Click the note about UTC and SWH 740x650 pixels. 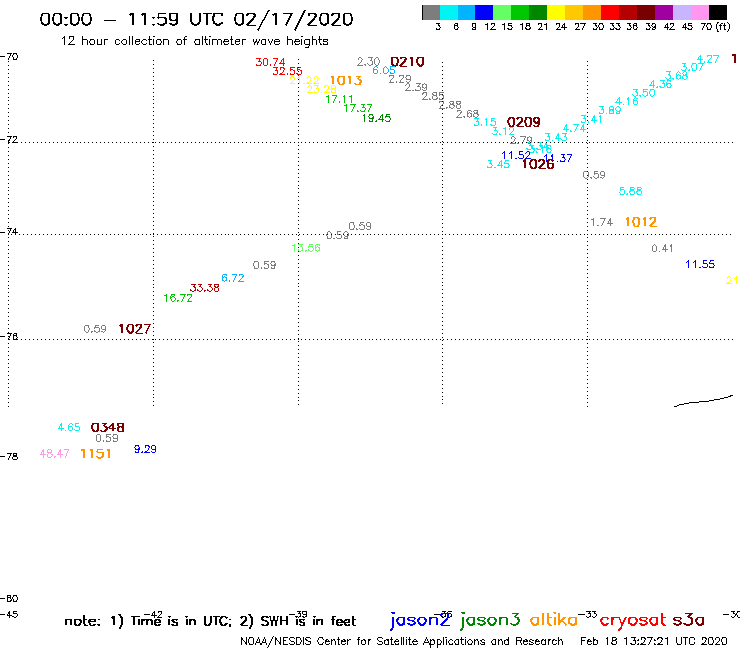[210, 621]
